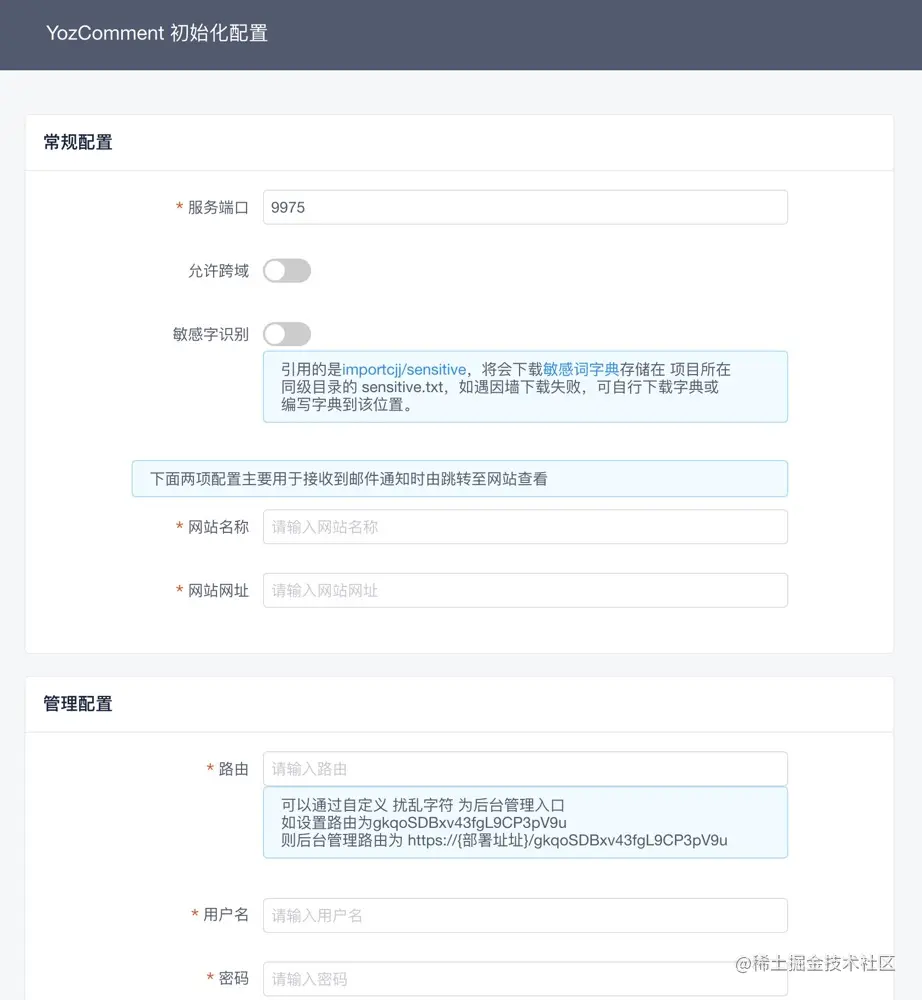Image resolution: width=922 pixels, height=1000 pixels.
Task: Click the 网站网址 label
Action: pos(218,591)
